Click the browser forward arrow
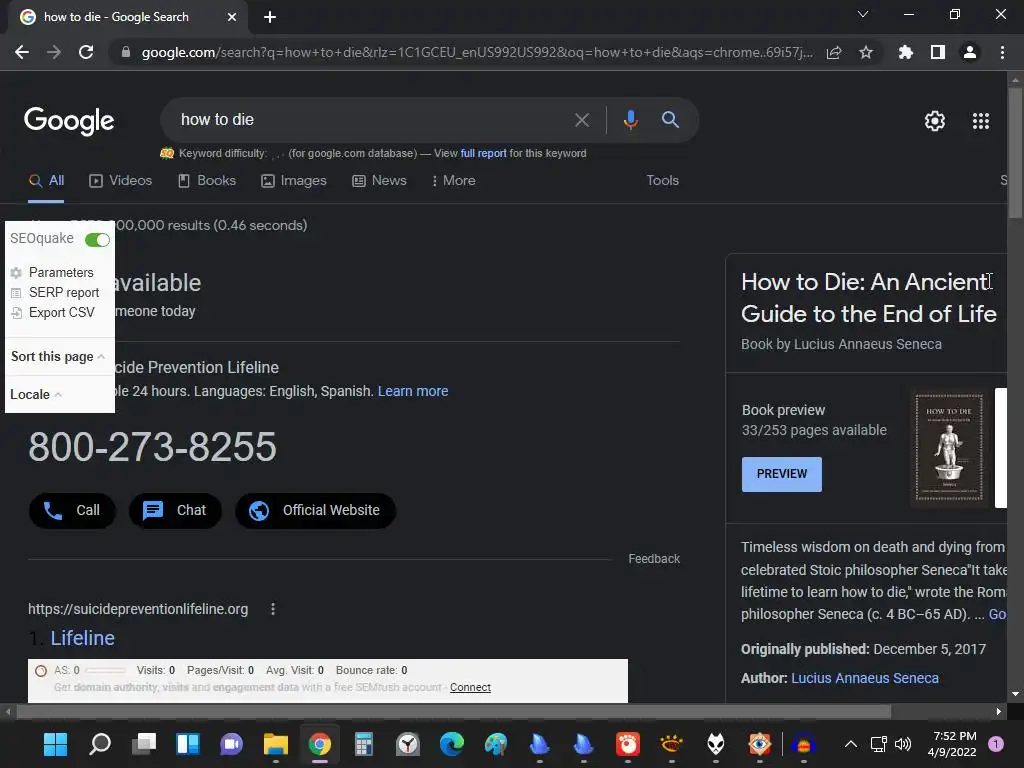This screenshot has width=1024, height=768. [54, 52]
